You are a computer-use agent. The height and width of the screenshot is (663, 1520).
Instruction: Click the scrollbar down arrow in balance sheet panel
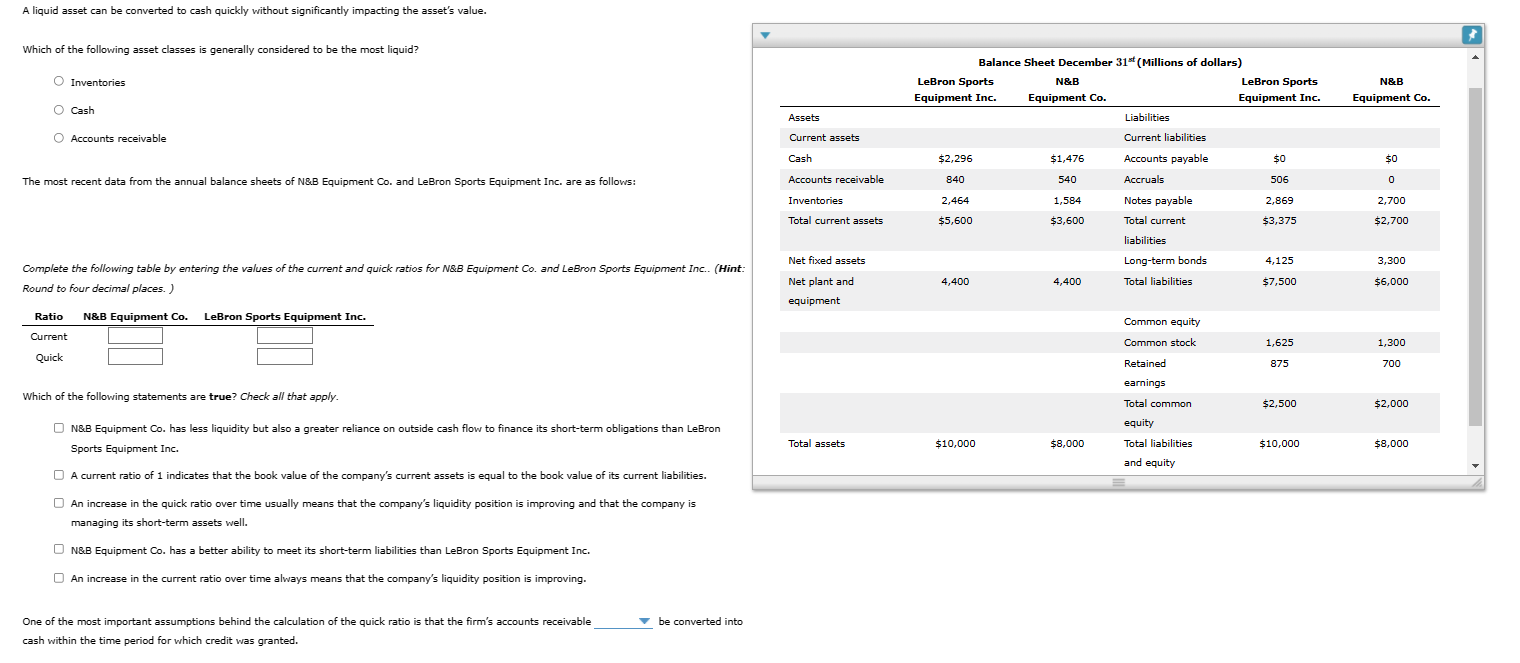tap(1475, 465)
